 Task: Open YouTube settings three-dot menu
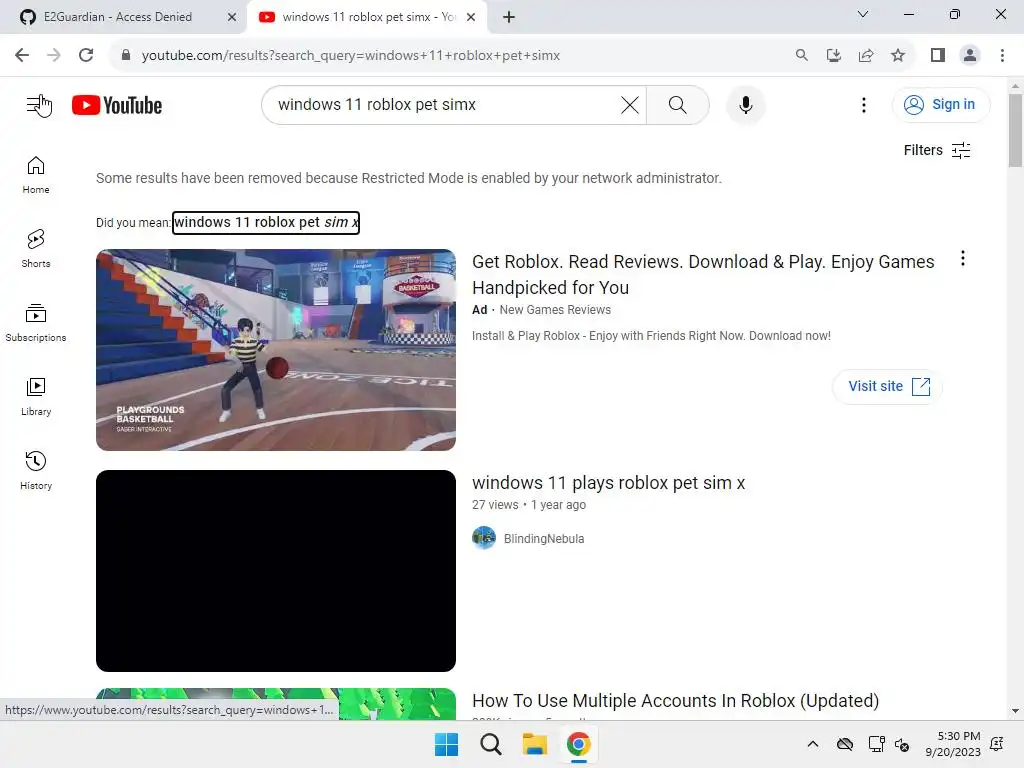(863, 105)
